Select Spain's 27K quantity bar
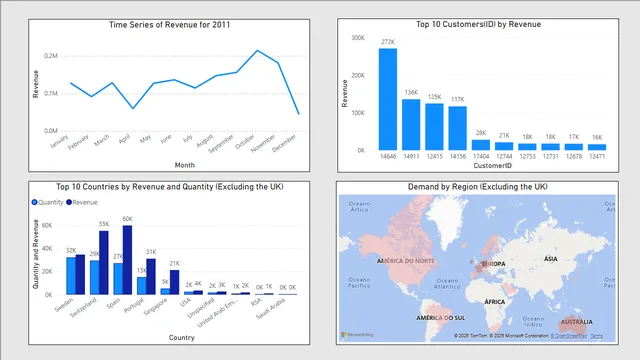The width and height of the screenshot is (640, 360). pos(118,279)
